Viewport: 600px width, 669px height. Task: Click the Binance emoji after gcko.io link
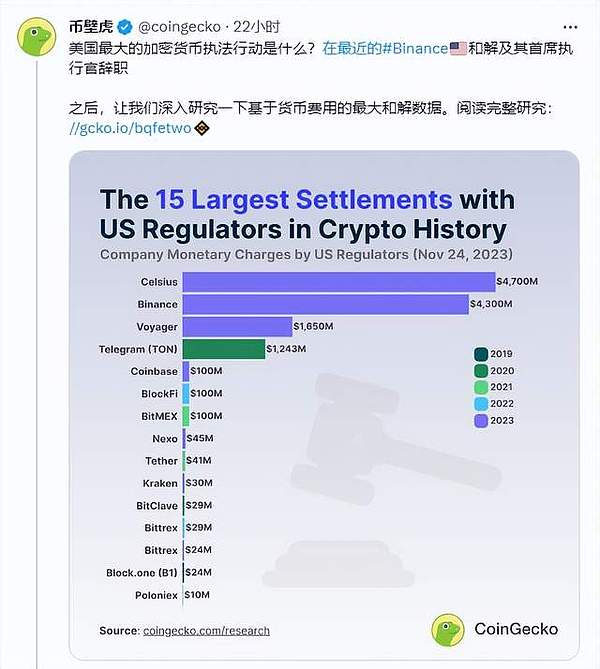coord(201,129)
